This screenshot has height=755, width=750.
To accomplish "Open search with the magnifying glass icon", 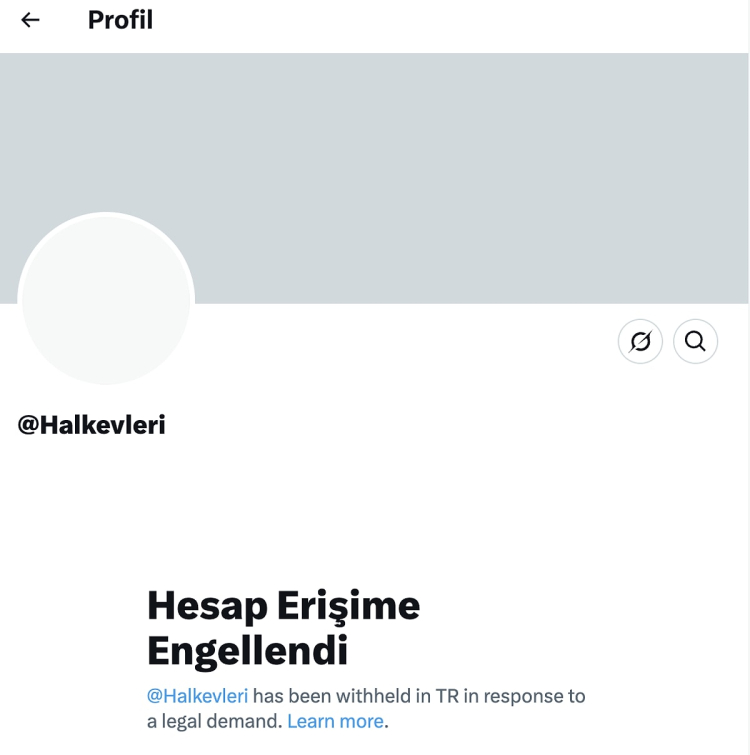I will tap(695, 342).
